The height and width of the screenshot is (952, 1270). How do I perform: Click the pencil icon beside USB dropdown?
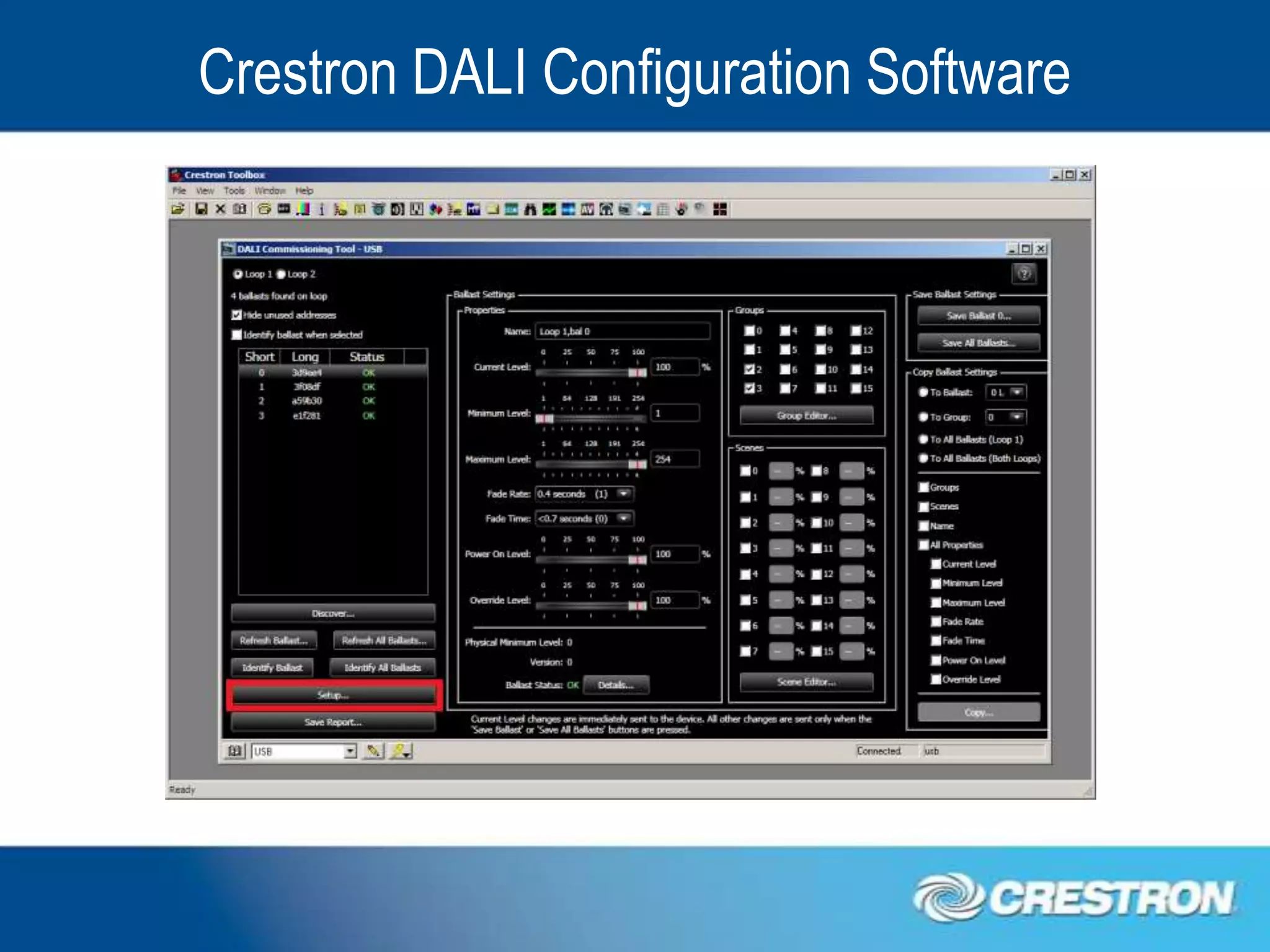(x=373, y=751)
